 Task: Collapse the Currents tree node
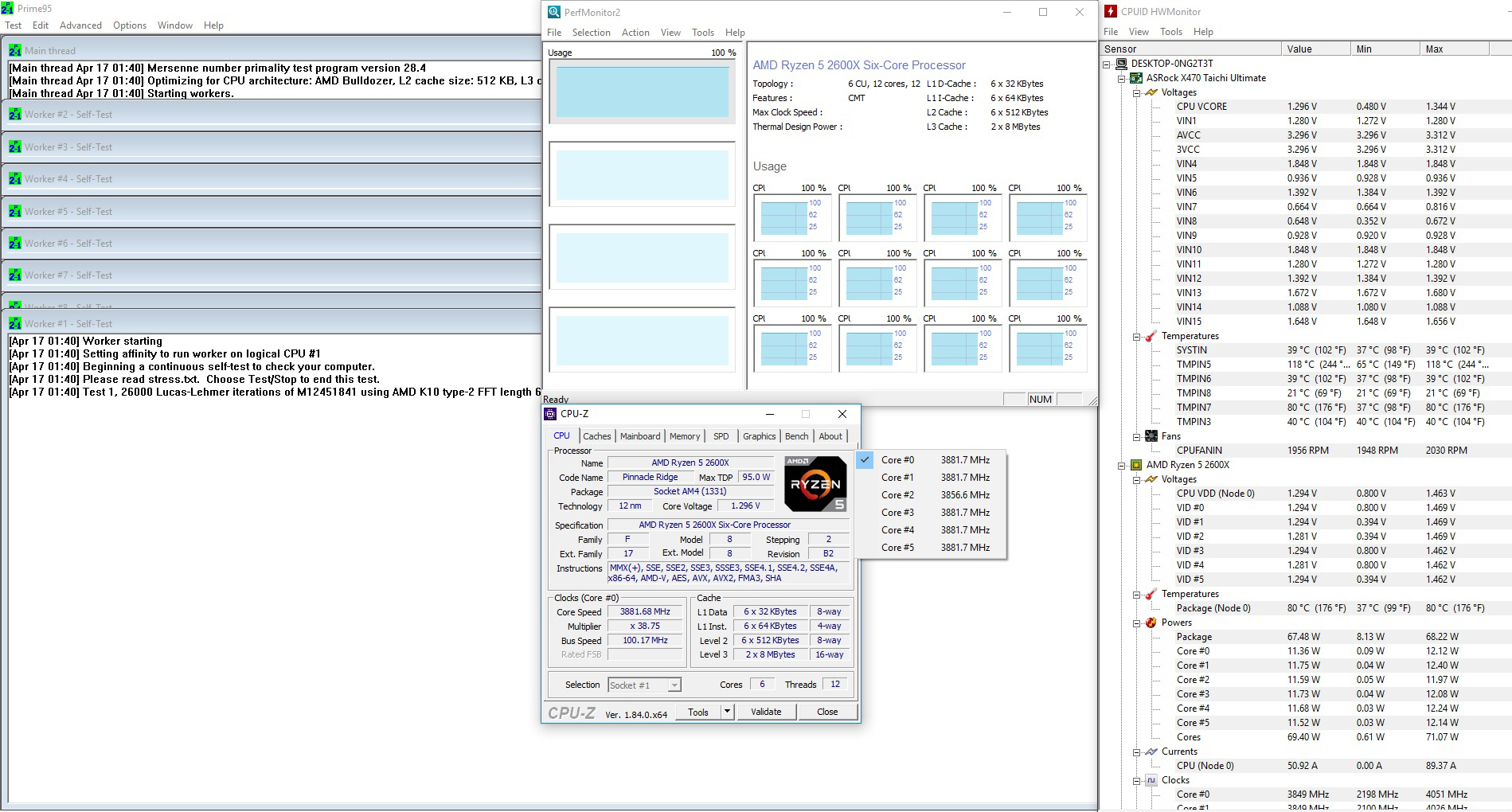pyautogui.click(x=1137, y=752)
